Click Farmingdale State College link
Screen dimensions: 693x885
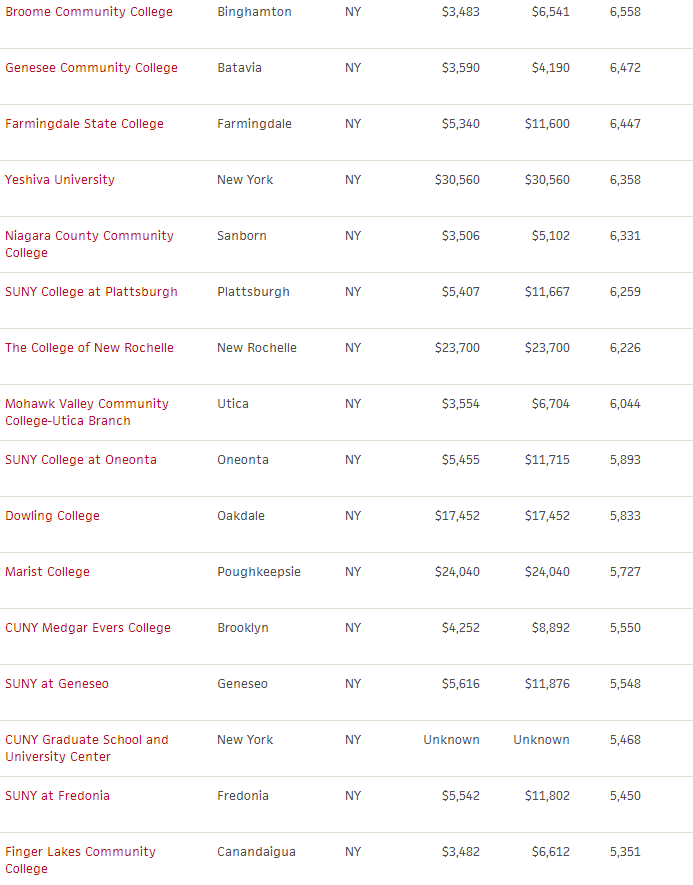point(85,124)
